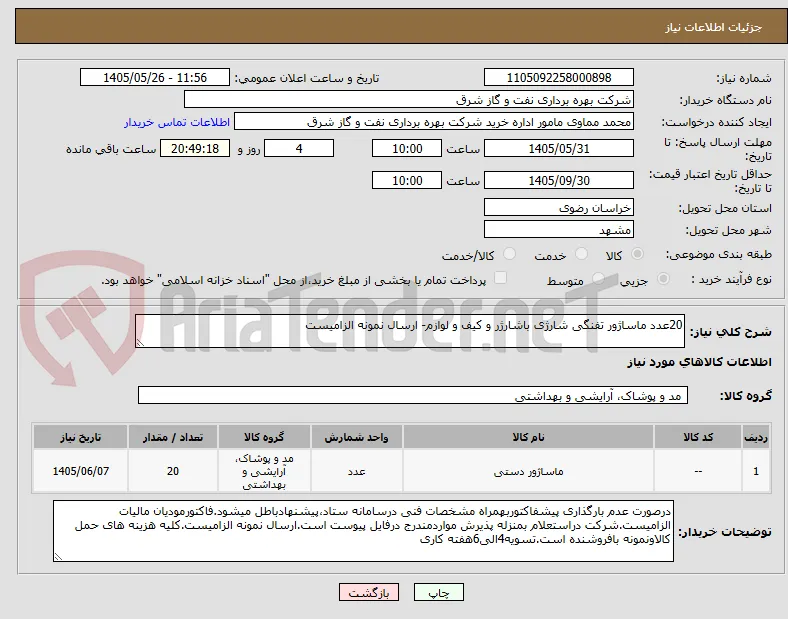This screenshot has width=788, height=619.
Task: Click the general need description text area
Action: [410, 331]
